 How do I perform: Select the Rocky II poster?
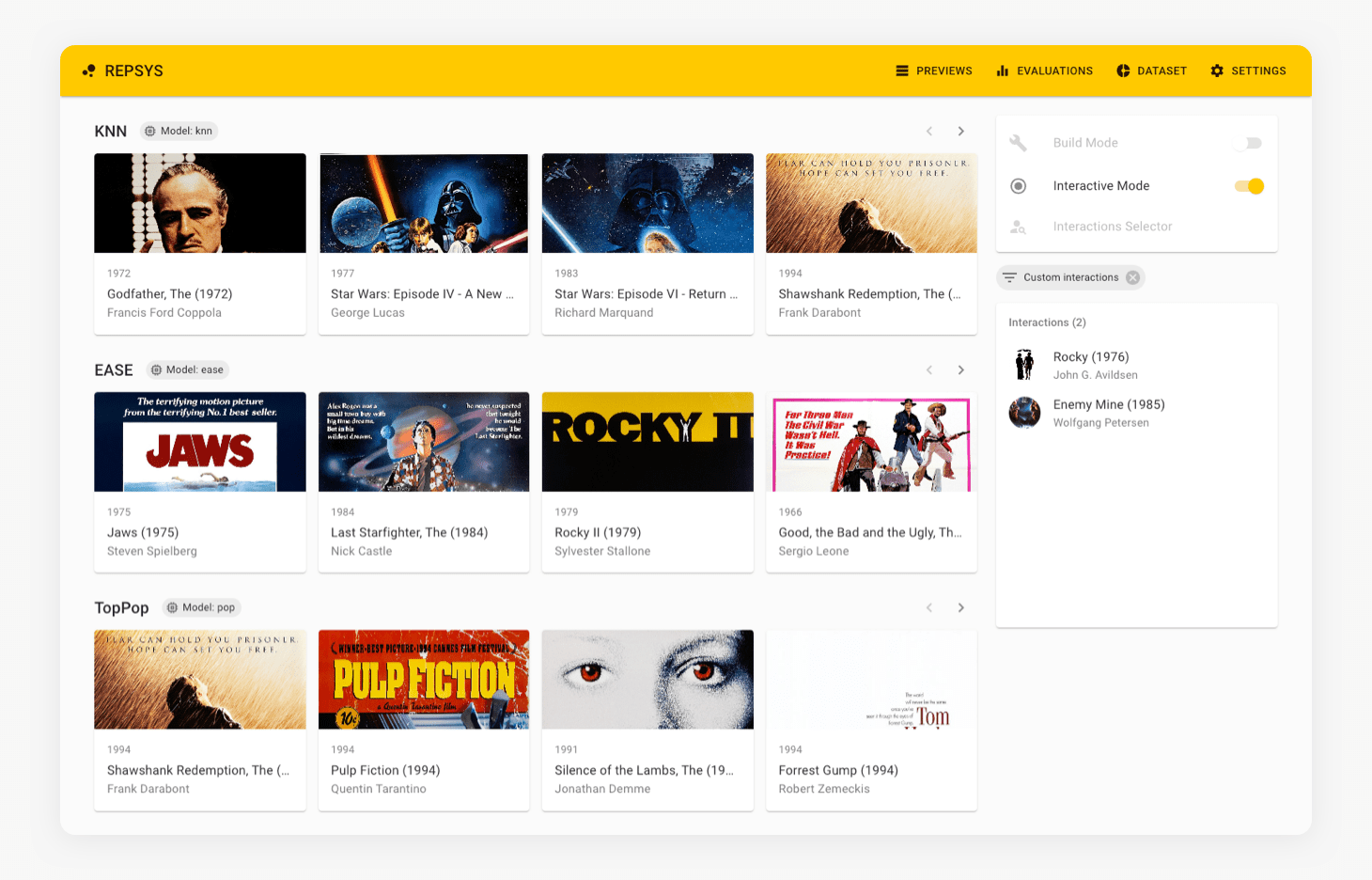647,442
